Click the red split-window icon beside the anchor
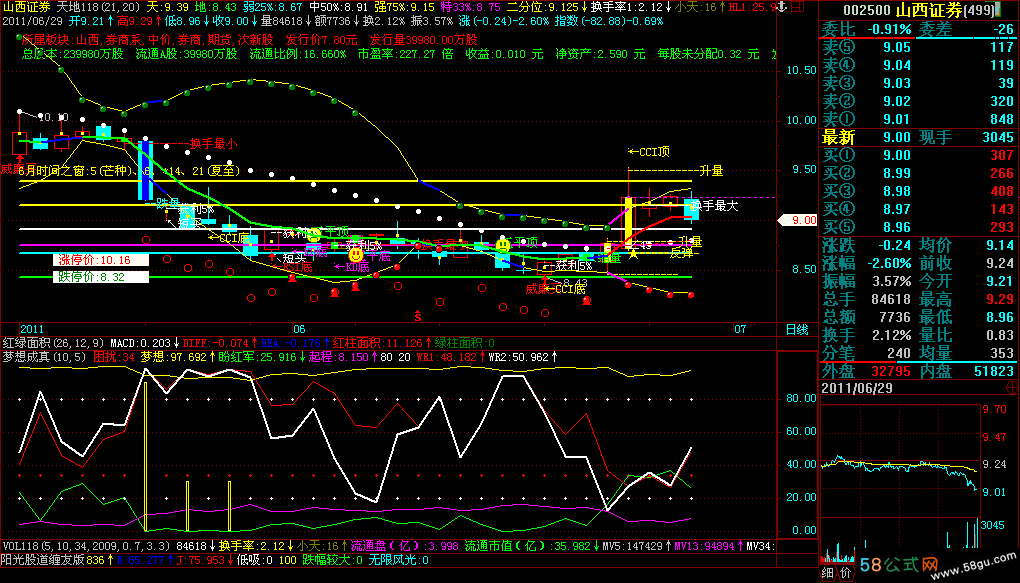 [797, 7]
